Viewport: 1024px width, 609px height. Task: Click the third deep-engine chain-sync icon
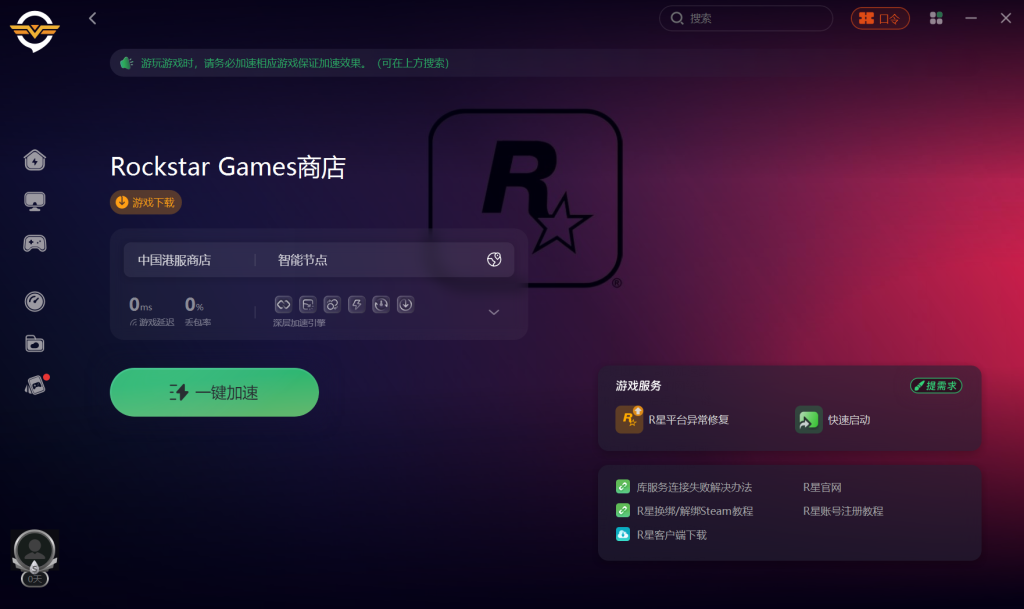[332, 304]
